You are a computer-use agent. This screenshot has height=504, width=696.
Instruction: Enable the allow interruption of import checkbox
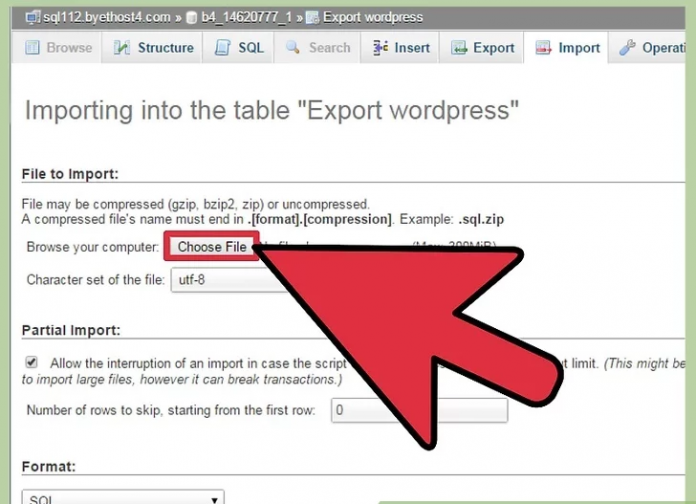click(x=32, y=362)
